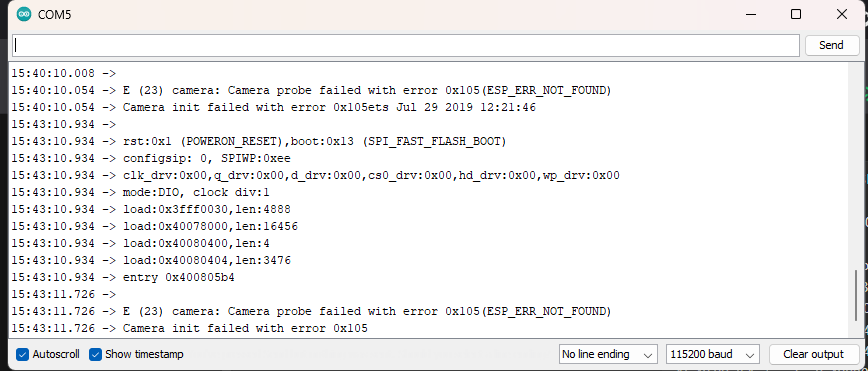Click the Arduino logo in the title bar
The width and height of the screenshot is (868, 371).
click(x=24, y=14)
